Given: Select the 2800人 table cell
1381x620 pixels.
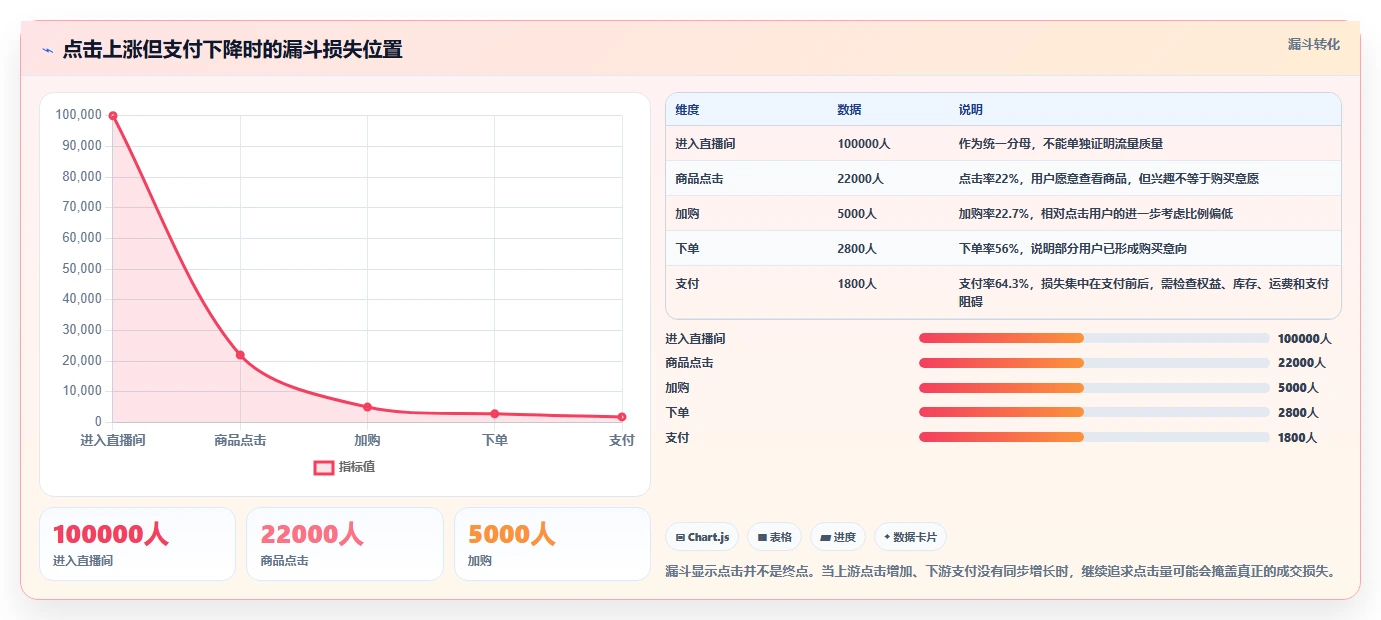Looking at the screenshot, I should [x=888, y=248].
